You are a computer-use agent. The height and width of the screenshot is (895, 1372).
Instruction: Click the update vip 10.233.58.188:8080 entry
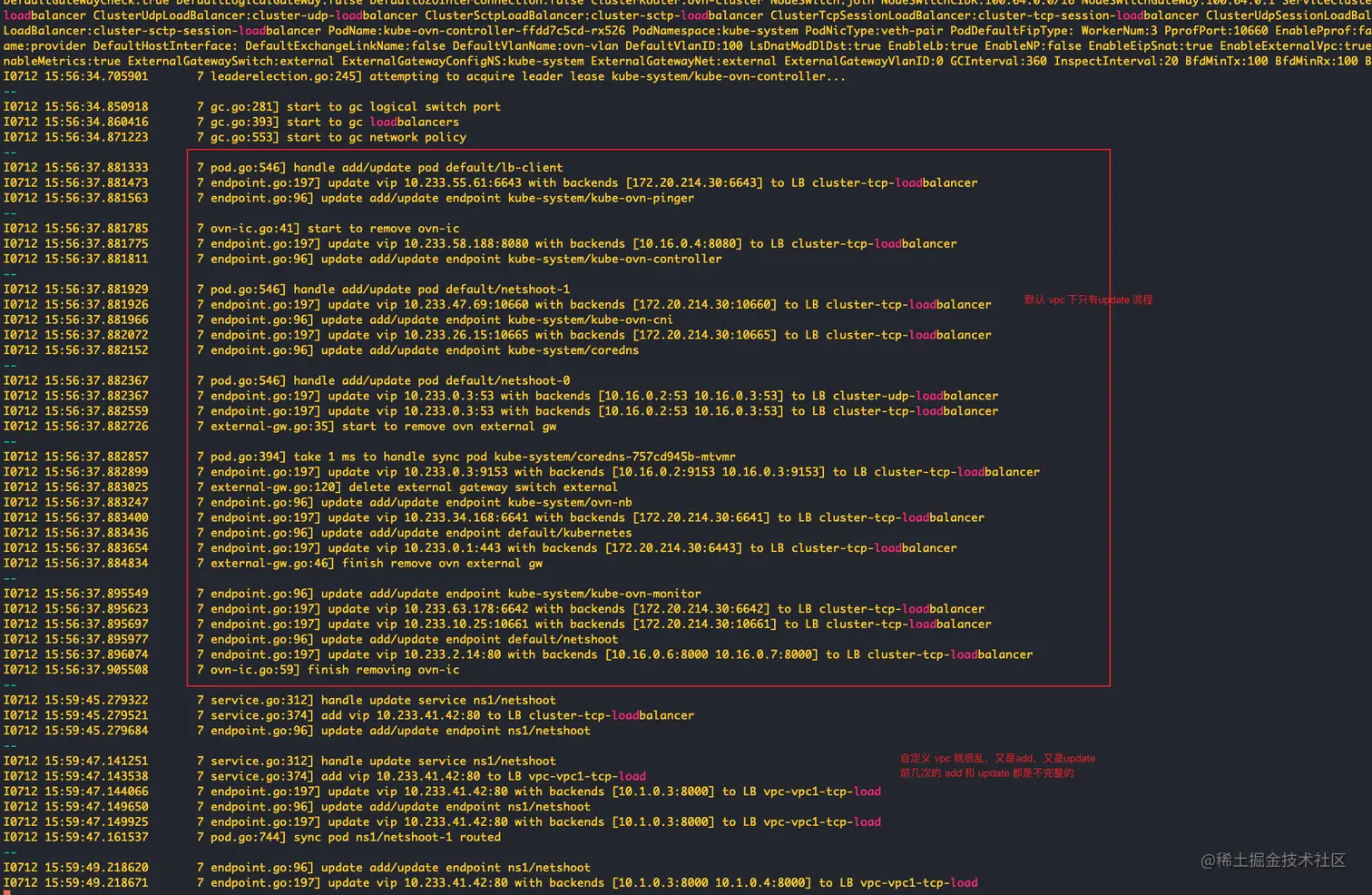[x=480, y=243]
